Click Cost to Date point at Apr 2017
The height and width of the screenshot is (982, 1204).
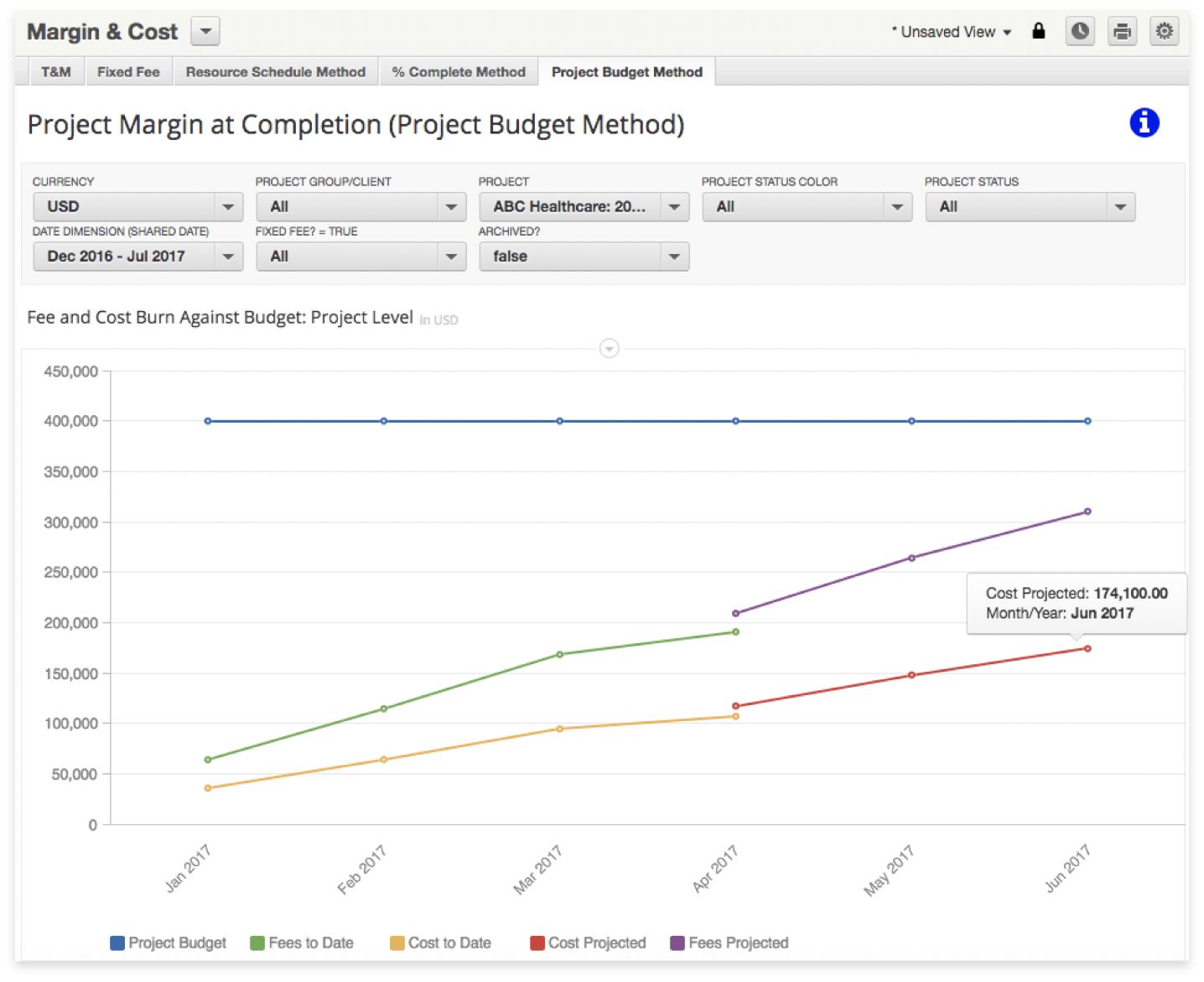tap(736, 716)
